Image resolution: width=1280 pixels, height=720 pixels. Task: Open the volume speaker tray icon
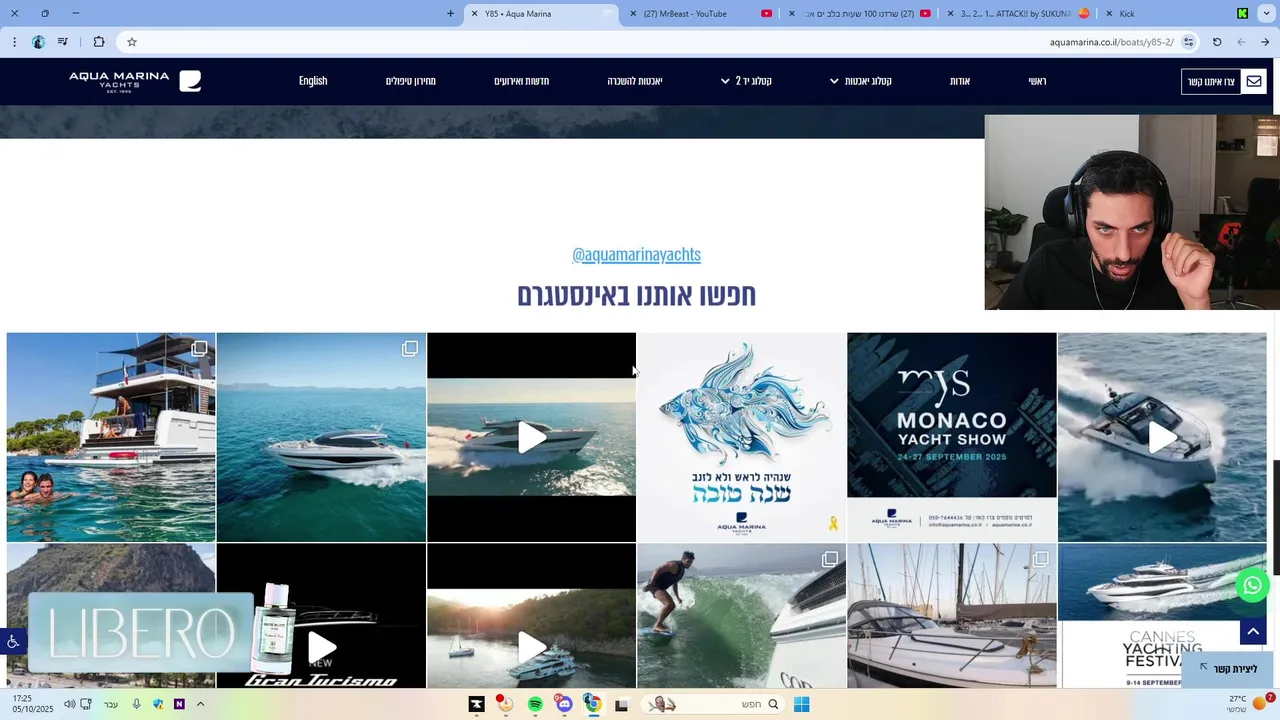tap(70, 704)
